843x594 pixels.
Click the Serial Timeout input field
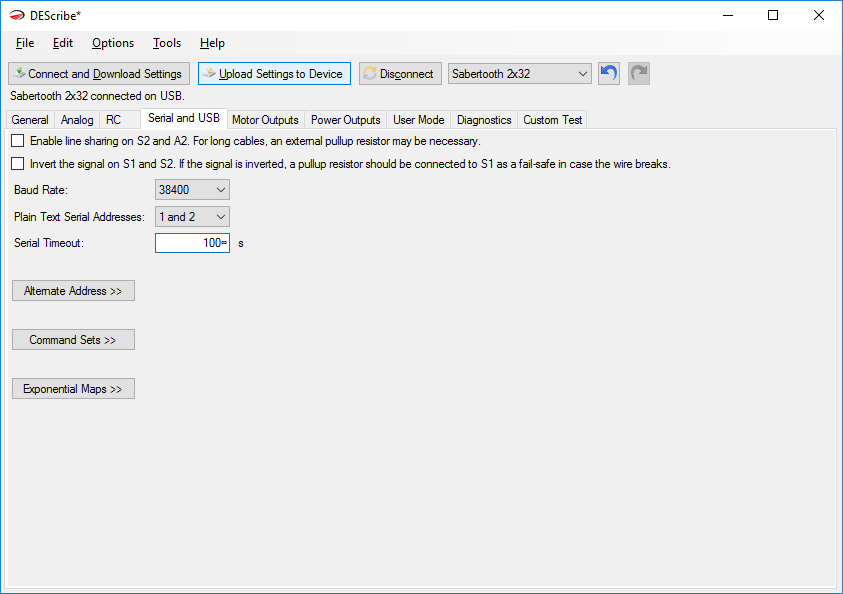pyautogui.click(x=191, y=243)
